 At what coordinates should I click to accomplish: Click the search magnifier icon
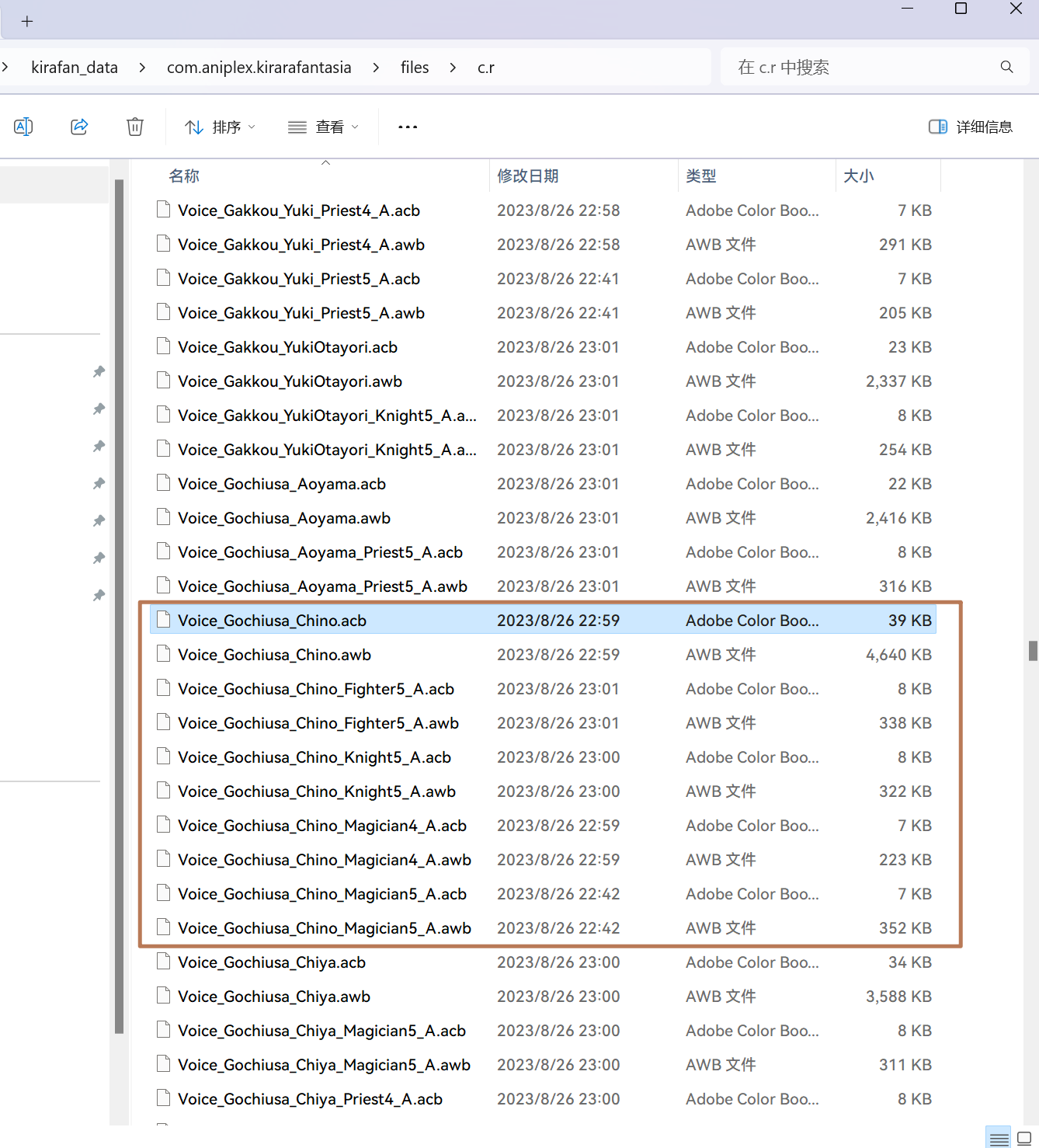coord(1007,67)
